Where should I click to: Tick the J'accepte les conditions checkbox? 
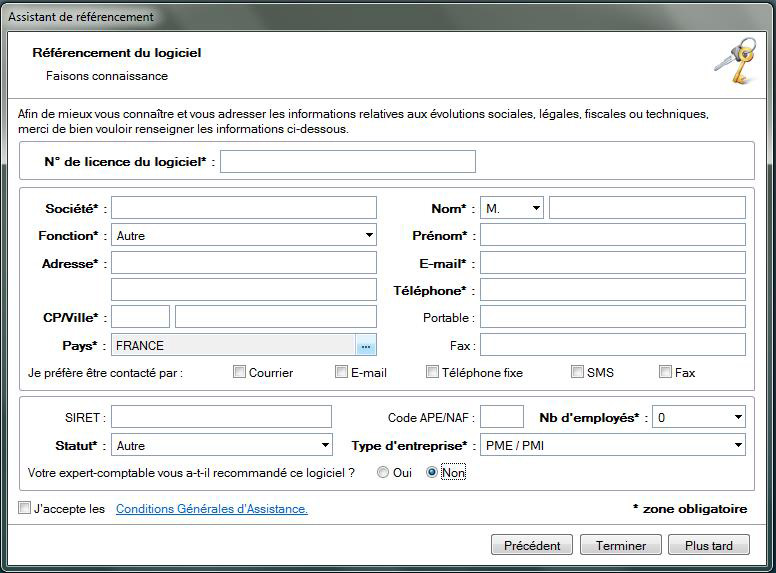[24, 508]
